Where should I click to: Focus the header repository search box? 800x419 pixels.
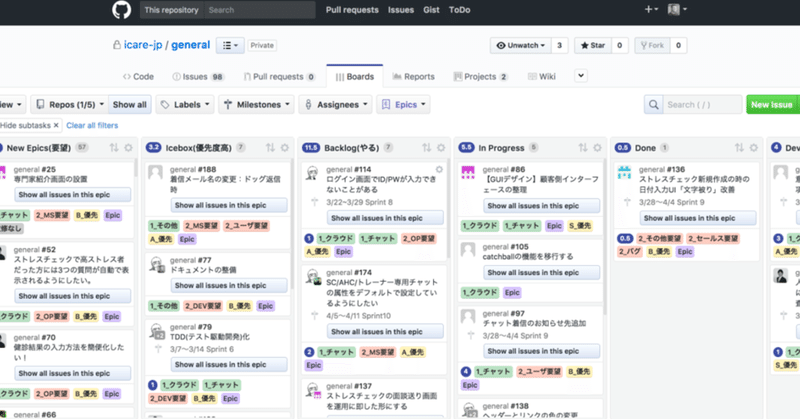[260, 10]
